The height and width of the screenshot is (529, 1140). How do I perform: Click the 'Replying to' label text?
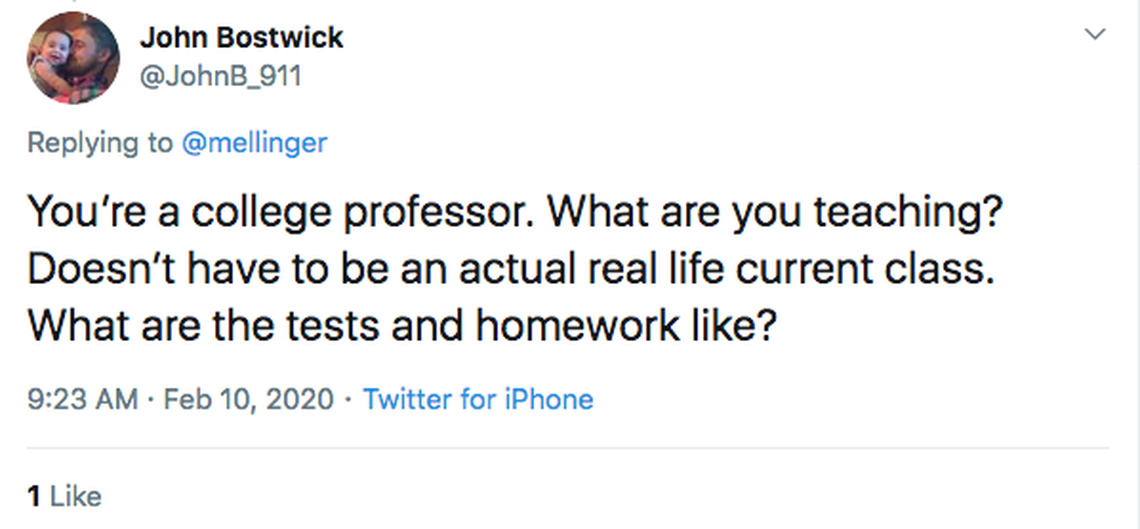tap(100, 143)
